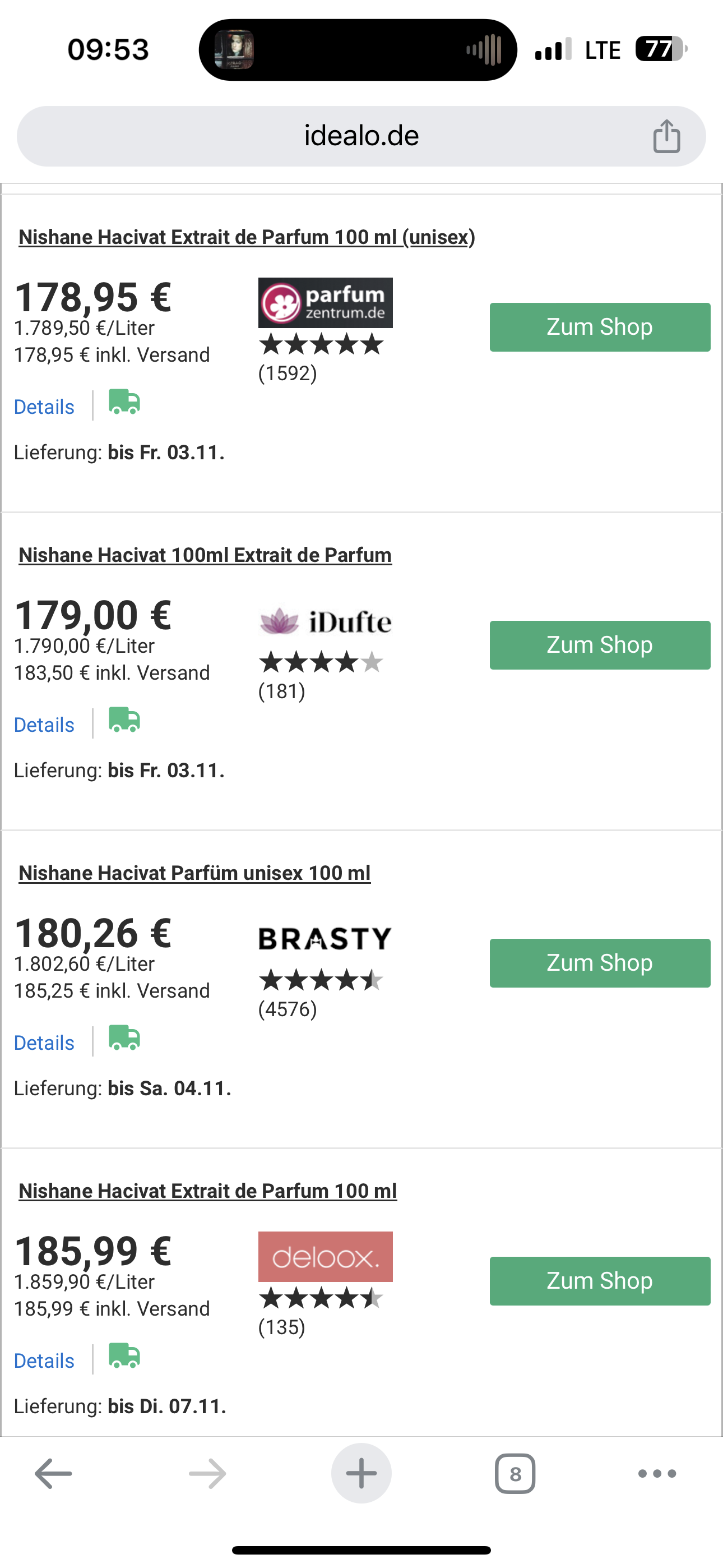Image resolution: width=723 pixels, height=1568 pixels.
Task: Open a new tab with plus button
Action: [x=361, y=1474]
